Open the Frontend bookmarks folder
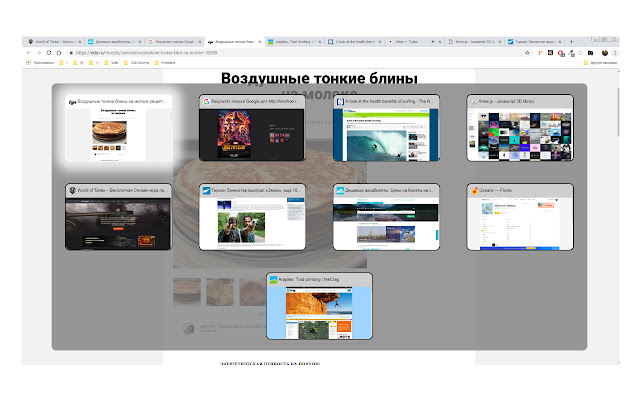 (165, 63)
